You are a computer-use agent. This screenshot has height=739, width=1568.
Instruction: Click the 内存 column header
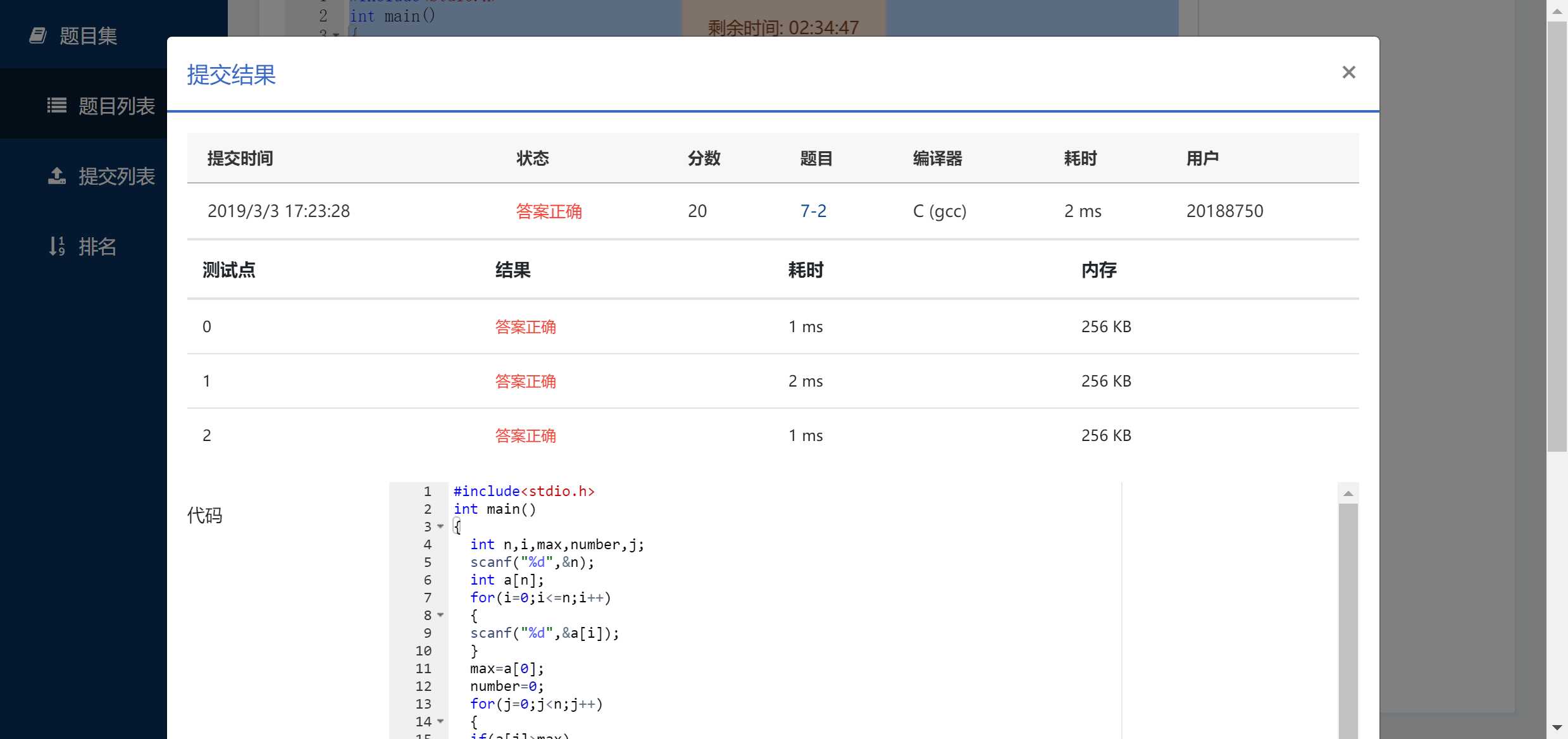(x=1099, y=270)
